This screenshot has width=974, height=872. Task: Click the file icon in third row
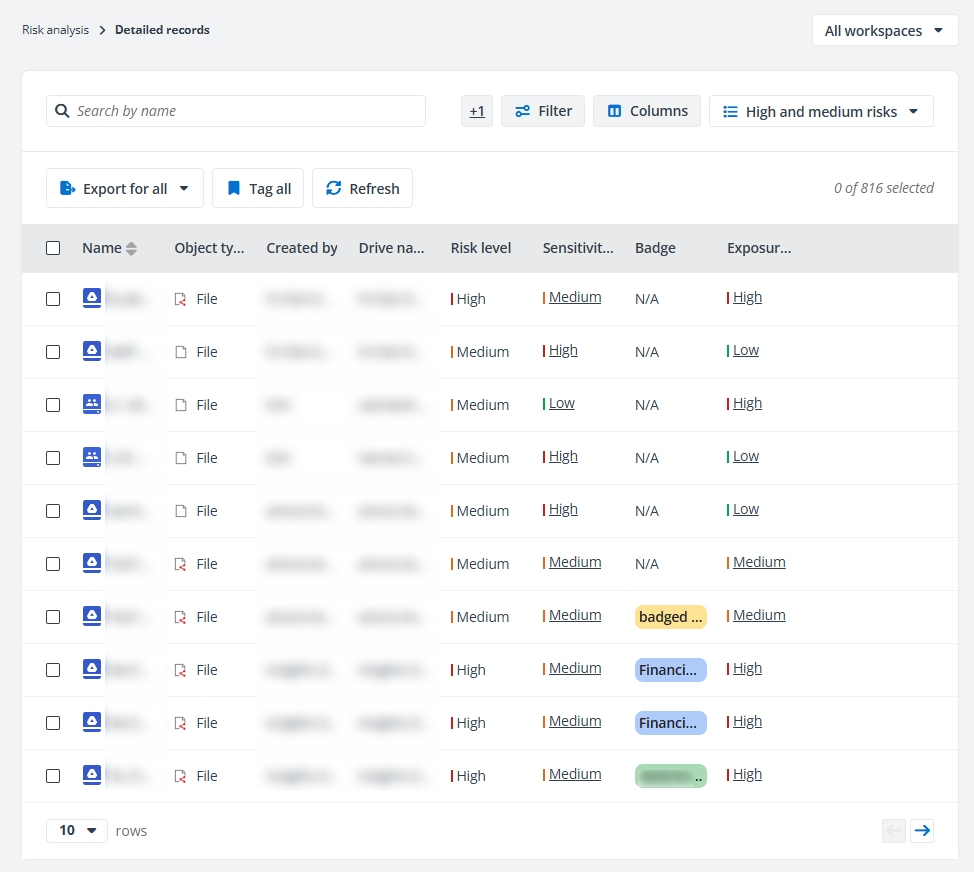coord(181,405)
